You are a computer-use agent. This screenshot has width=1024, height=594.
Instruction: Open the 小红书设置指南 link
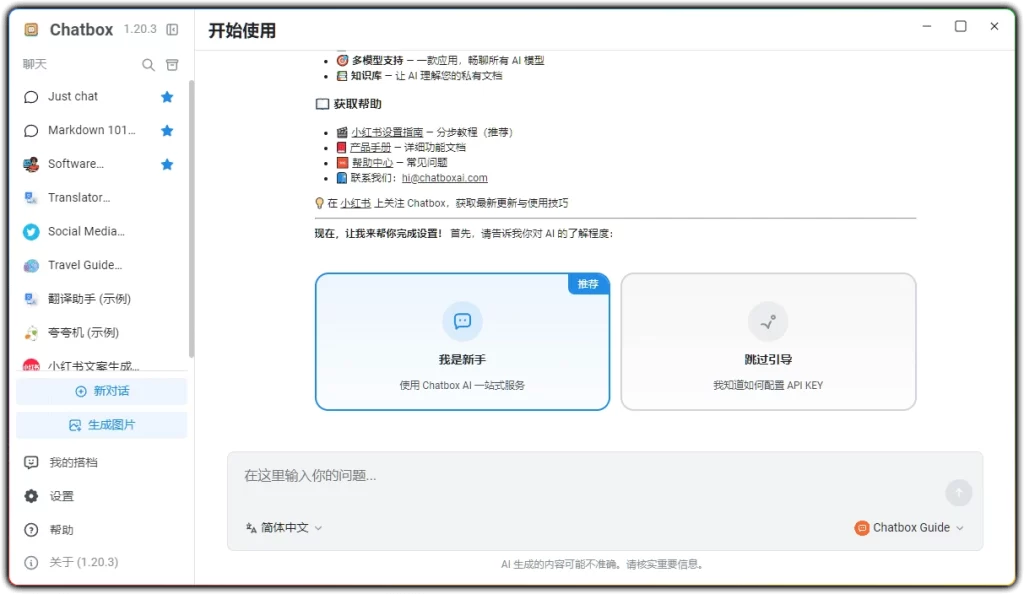pyautogui.click(x=387, y=133)
